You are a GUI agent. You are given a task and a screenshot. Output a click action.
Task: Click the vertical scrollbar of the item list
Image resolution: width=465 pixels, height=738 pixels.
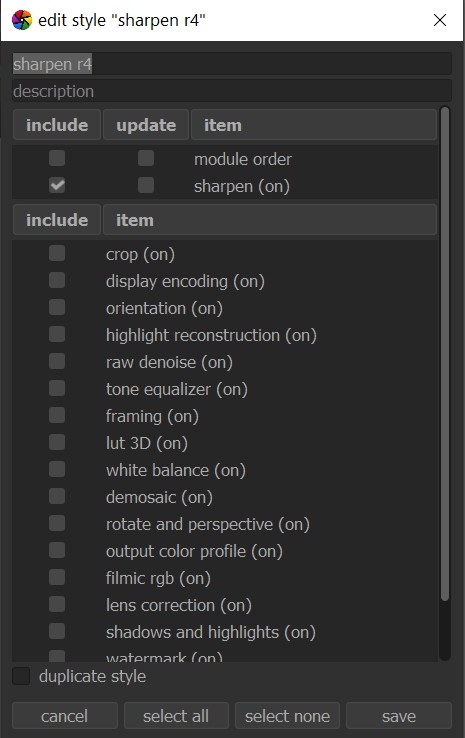point(445,353)
